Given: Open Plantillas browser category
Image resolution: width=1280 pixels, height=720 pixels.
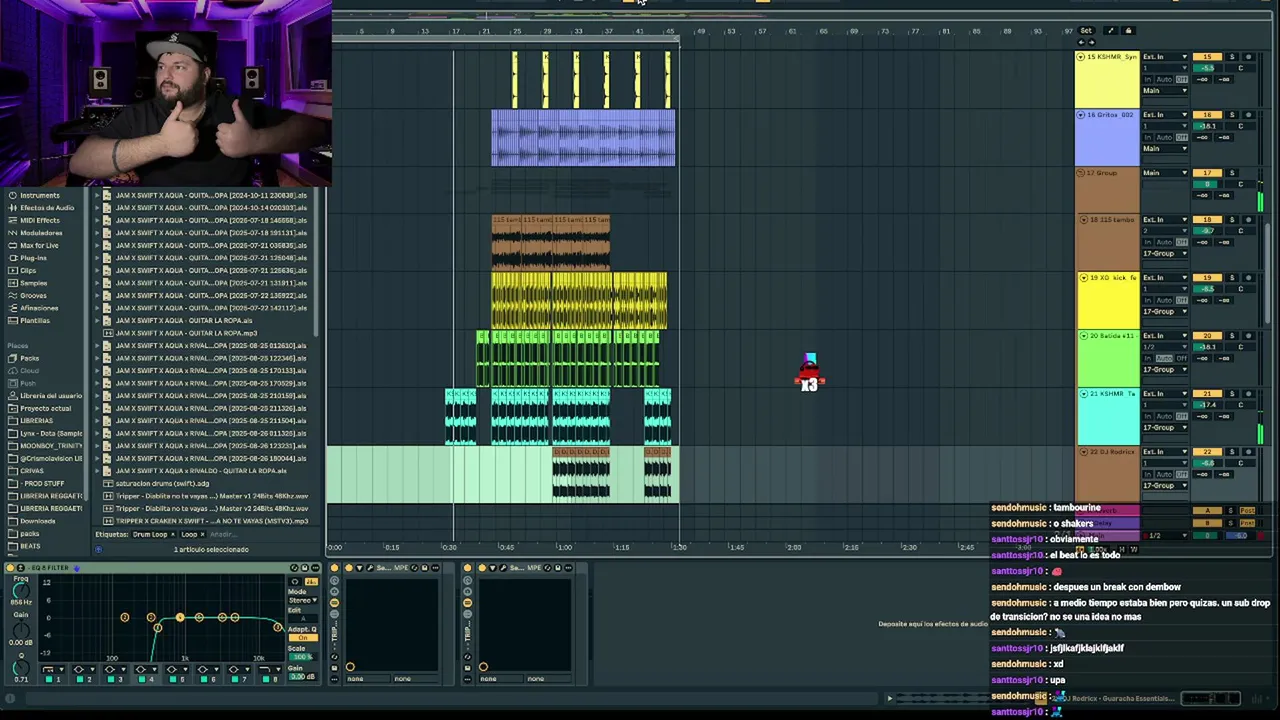Looking at the screenshot, I should point(34,320).
